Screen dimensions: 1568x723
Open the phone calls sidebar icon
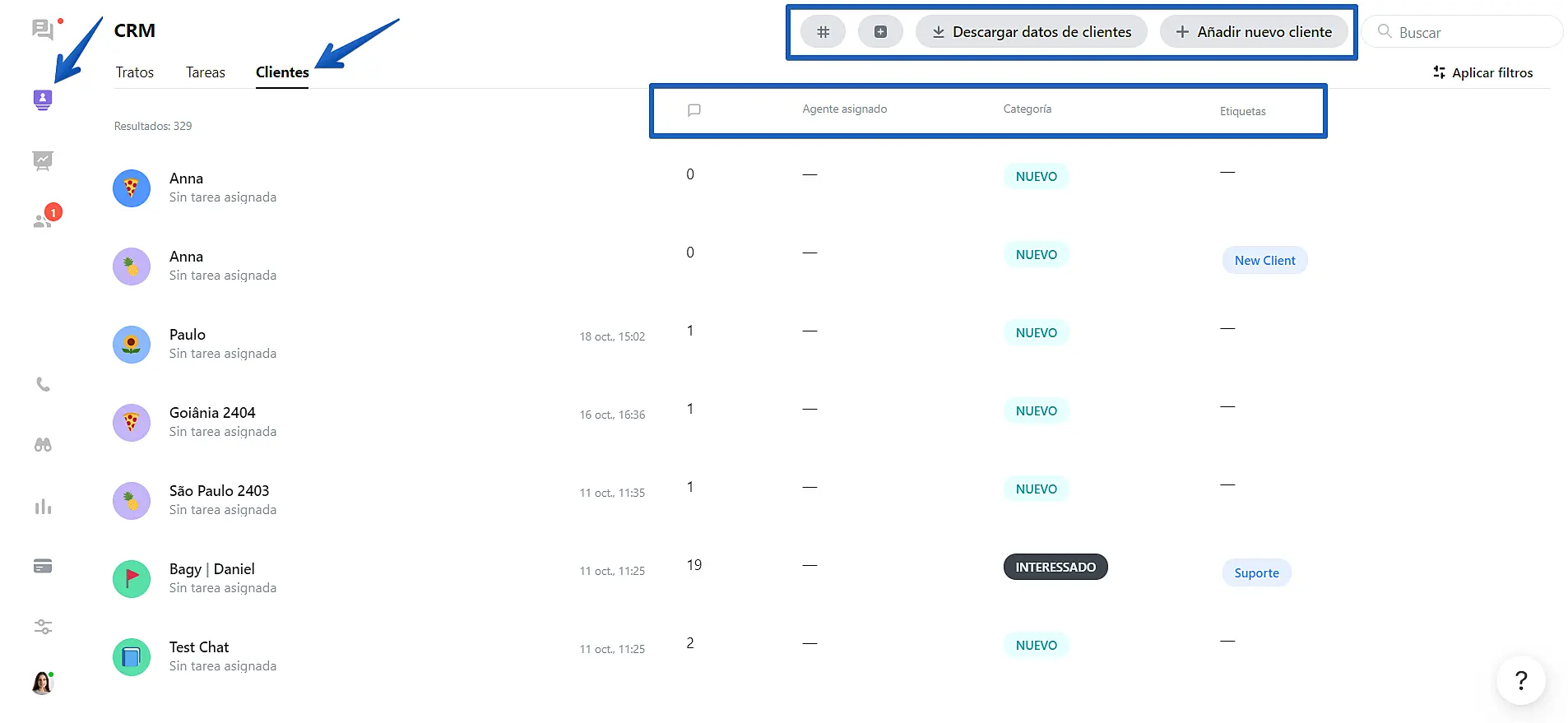[x=43, y=384]
